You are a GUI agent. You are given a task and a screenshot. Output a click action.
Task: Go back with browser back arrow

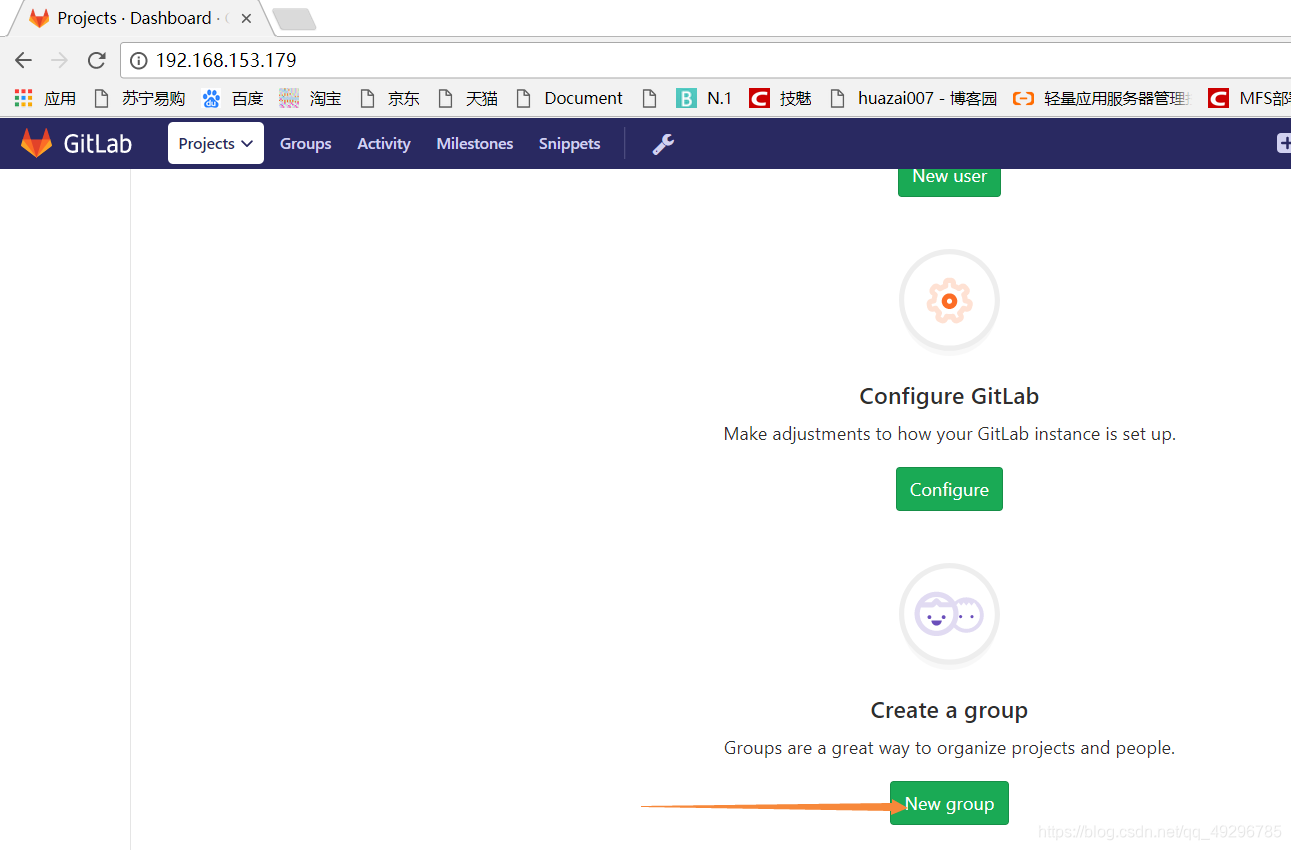pyautogui.click(x=23, y=60)
